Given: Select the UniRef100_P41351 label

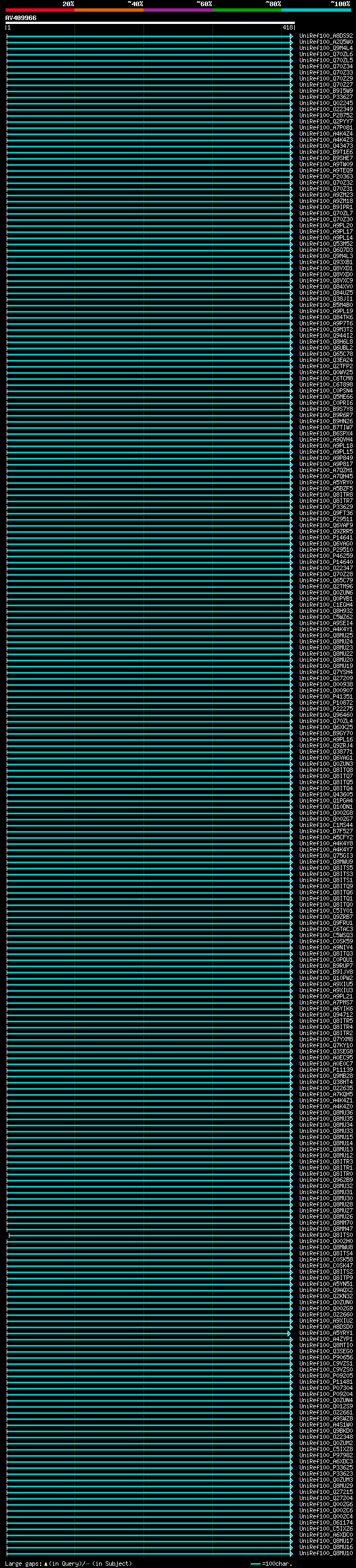Looking at the screenshot, I should tap(325, 697).
